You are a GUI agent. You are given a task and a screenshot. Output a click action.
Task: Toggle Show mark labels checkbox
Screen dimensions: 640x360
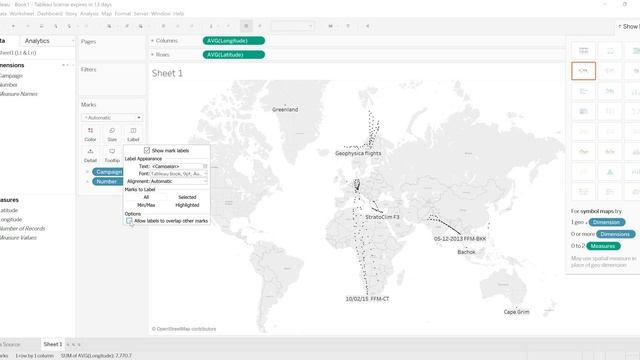click(147, 151)
